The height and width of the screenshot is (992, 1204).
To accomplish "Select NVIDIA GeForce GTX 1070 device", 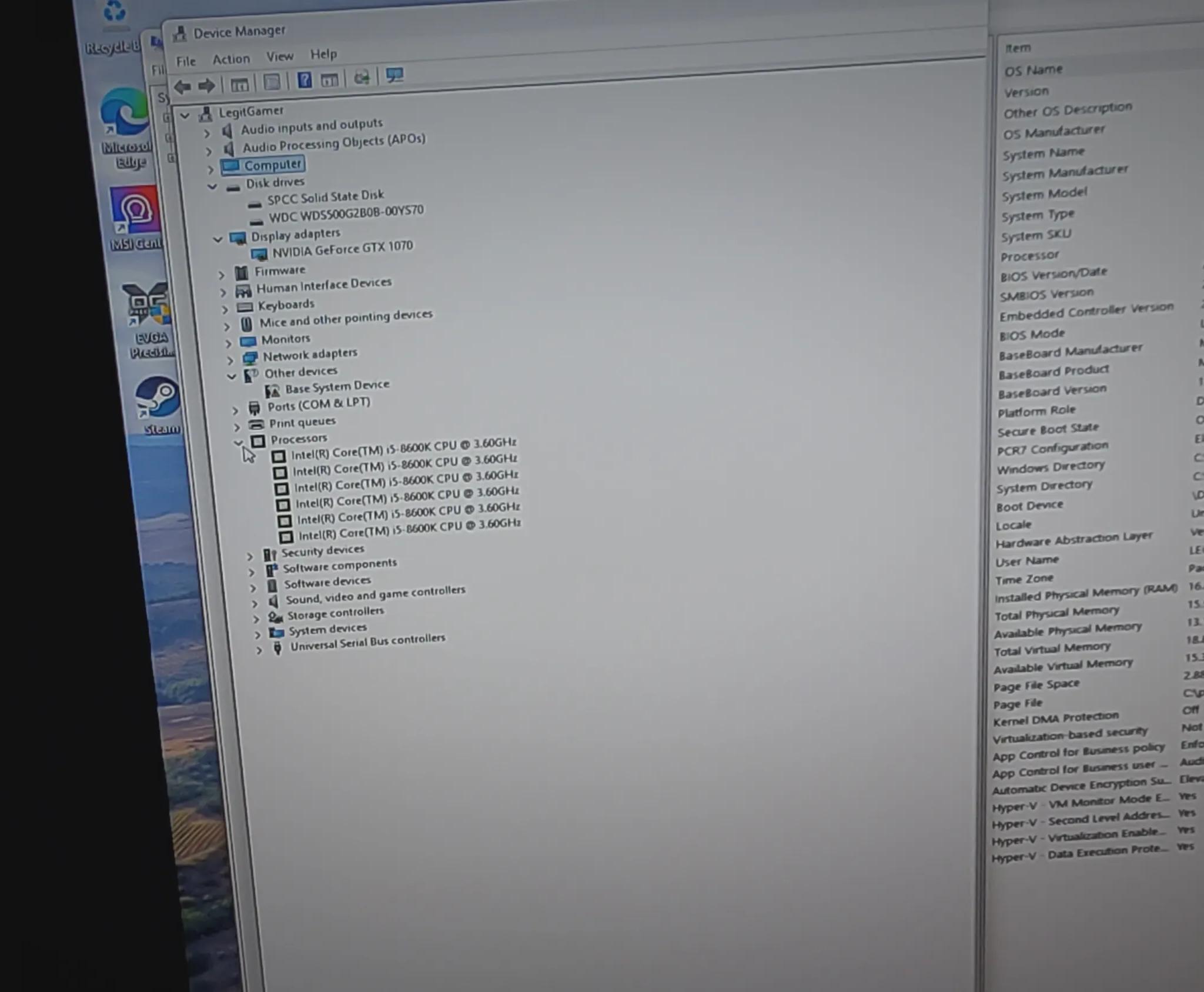I will [342, 249].
